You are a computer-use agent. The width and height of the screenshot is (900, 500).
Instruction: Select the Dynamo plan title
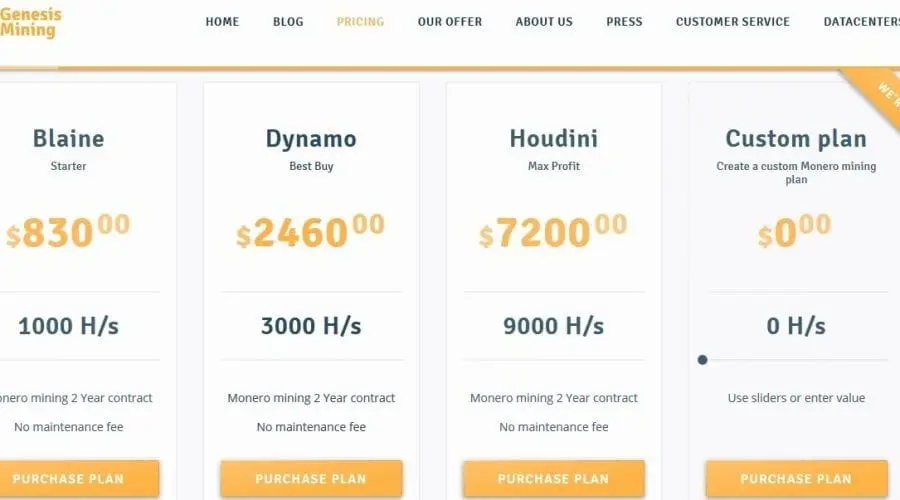[x=311, y=139]
